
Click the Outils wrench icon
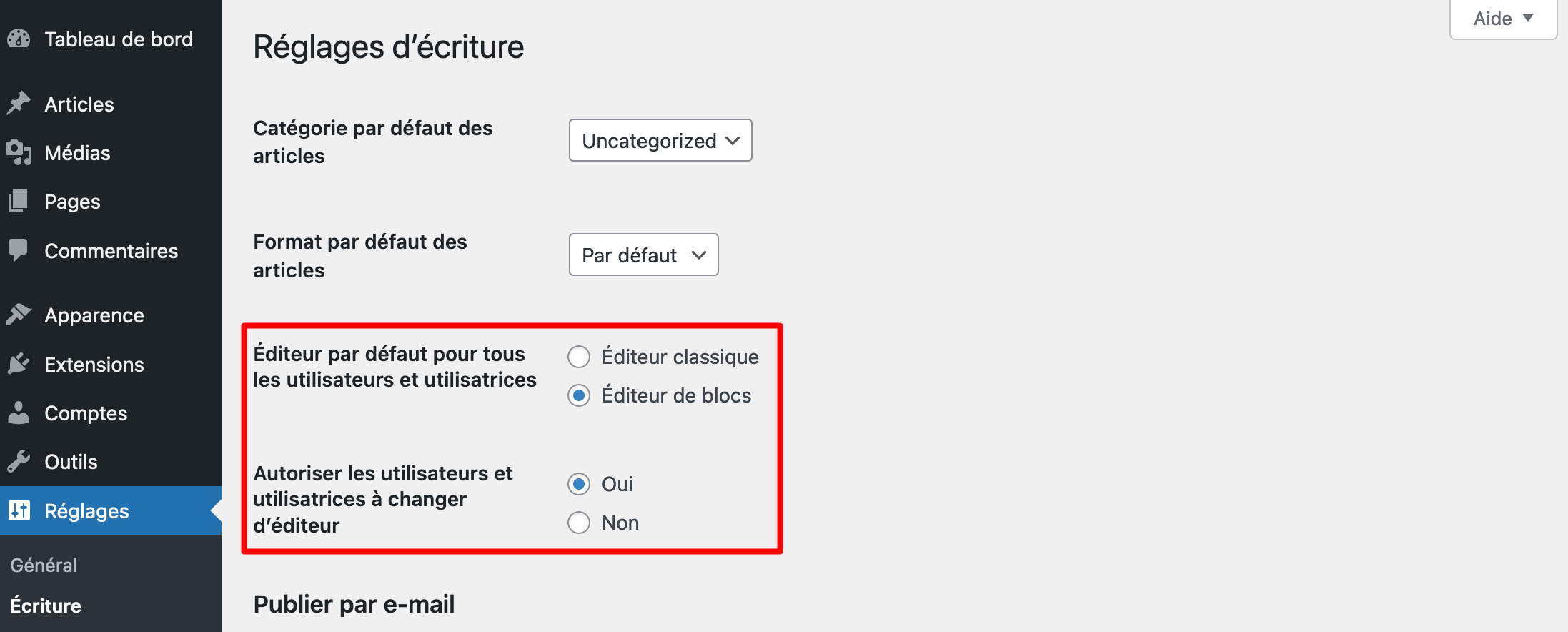[19, 461]
